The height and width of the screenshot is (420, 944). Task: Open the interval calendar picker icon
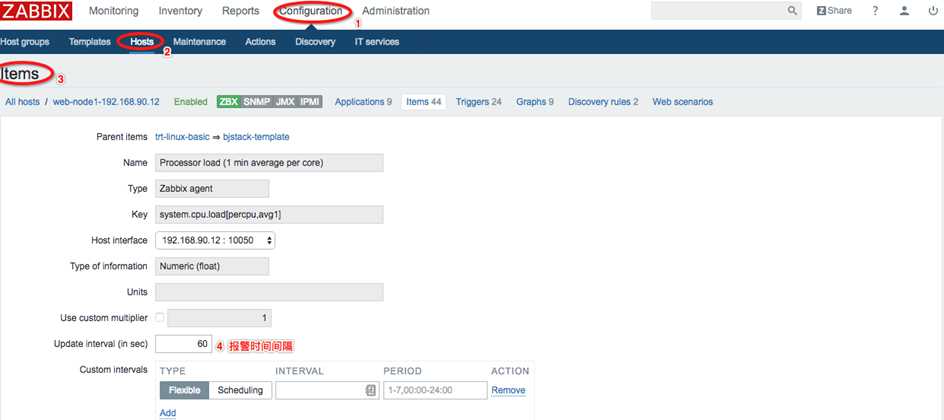coord(371,390)
